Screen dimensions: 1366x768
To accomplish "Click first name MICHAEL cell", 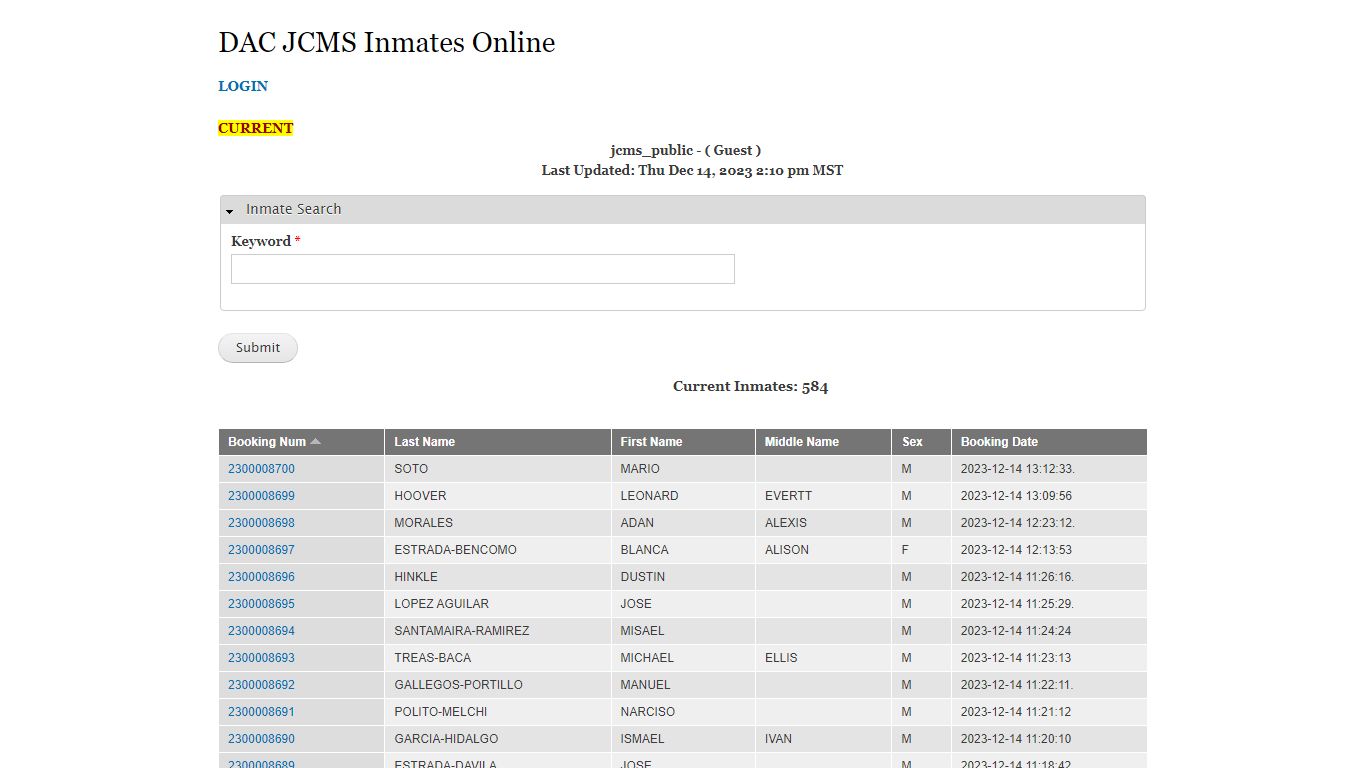I will [683, 658].
